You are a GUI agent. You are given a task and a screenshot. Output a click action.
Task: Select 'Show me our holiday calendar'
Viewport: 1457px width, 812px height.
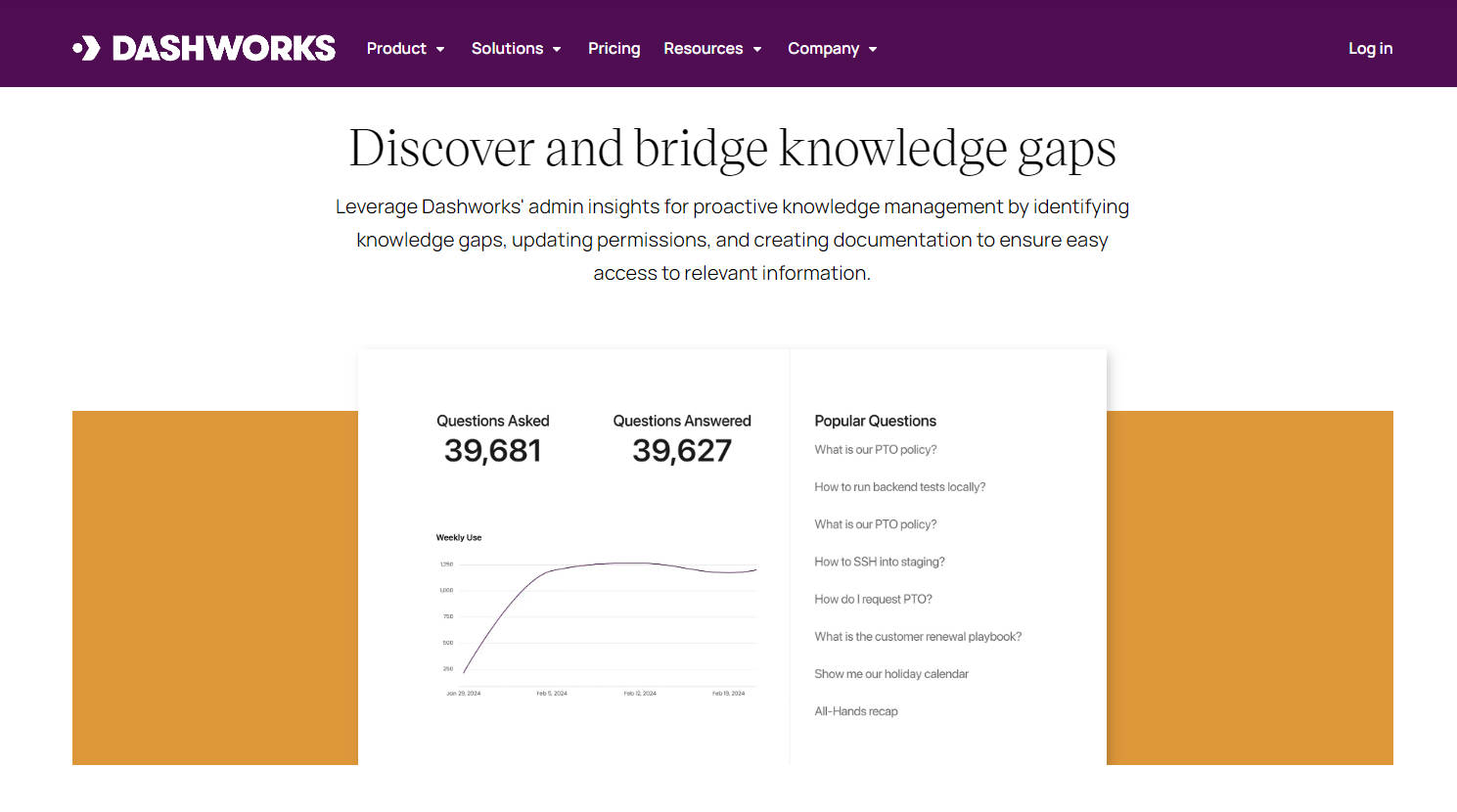[x=891, y=674]
